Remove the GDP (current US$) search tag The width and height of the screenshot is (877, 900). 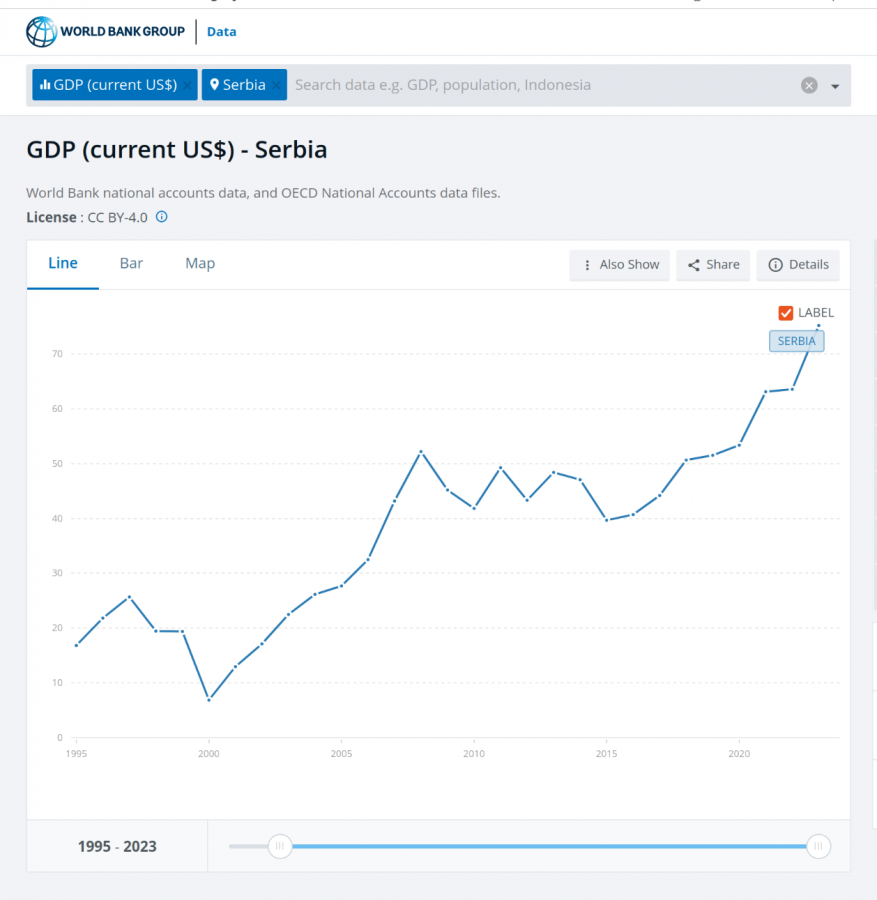point(187,85)
